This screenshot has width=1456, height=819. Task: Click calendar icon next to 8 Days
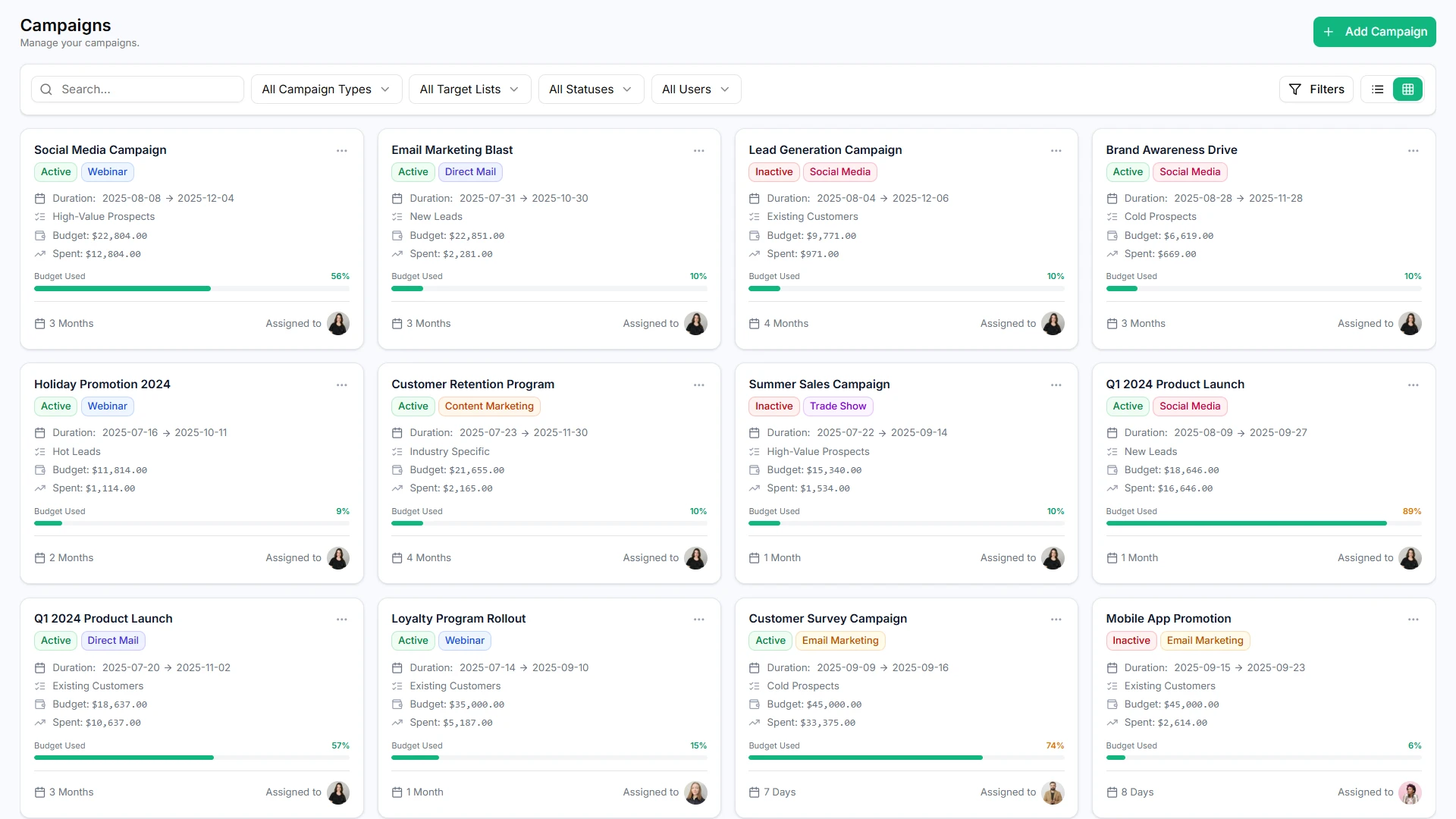1112,792
